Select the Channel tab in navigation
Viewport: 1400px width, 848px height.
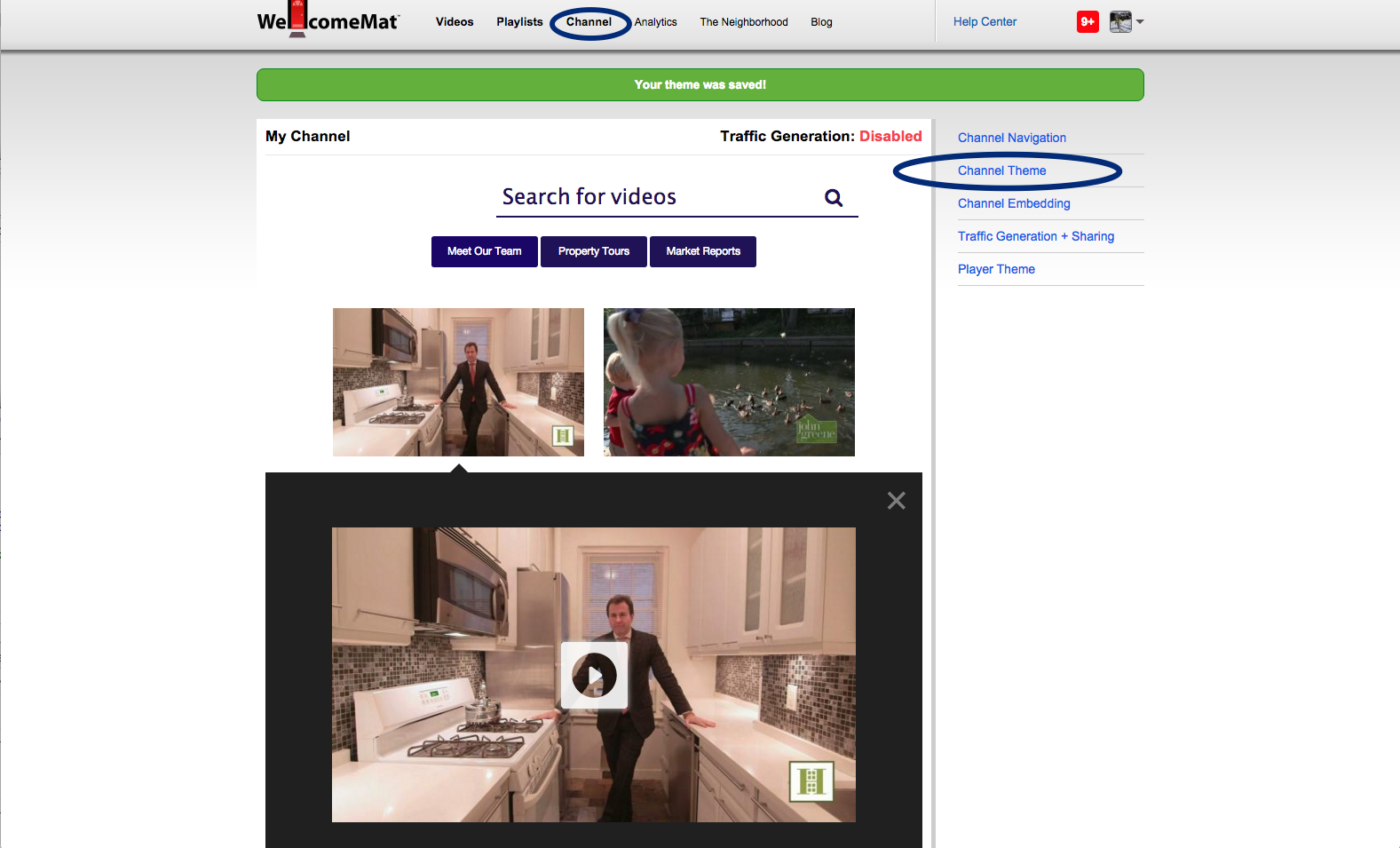coord(589,22)
